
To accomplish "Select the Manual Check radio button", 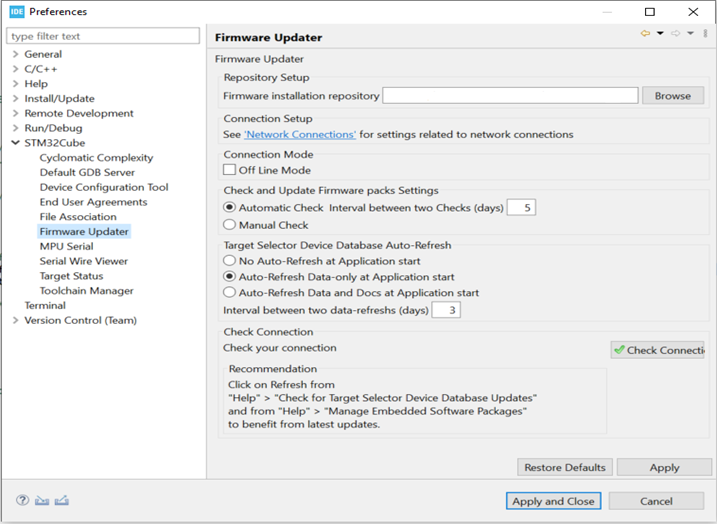I will [230, 225].
